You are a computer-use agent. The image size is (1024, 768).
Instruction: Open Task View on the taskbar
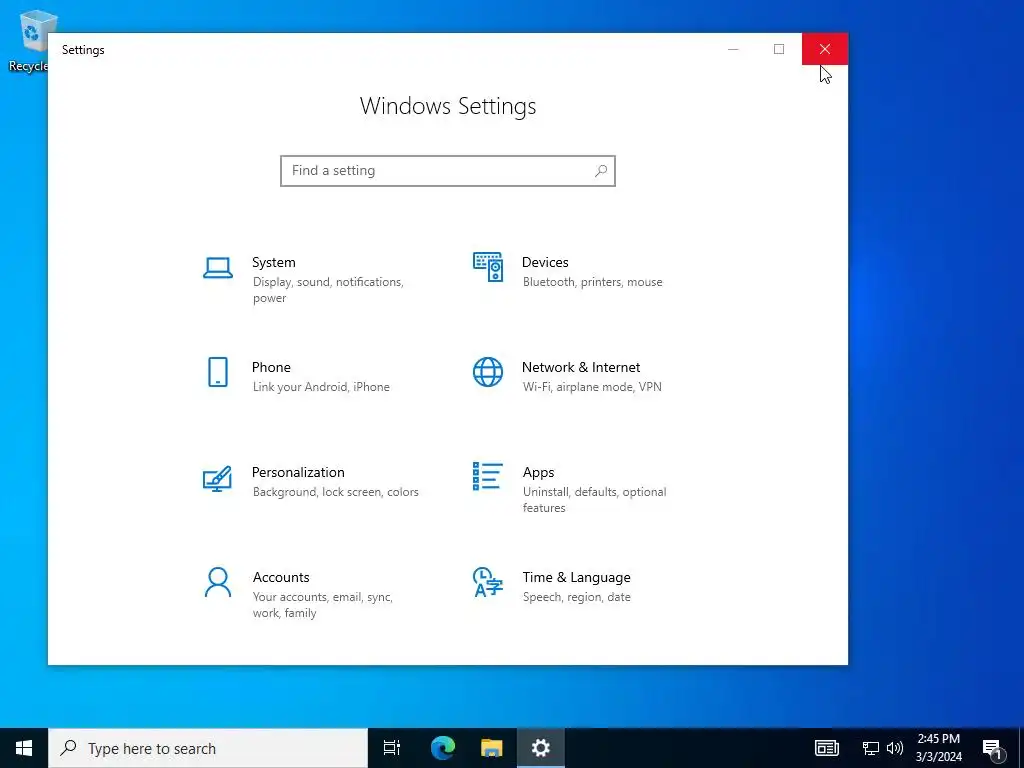point(392,748)
